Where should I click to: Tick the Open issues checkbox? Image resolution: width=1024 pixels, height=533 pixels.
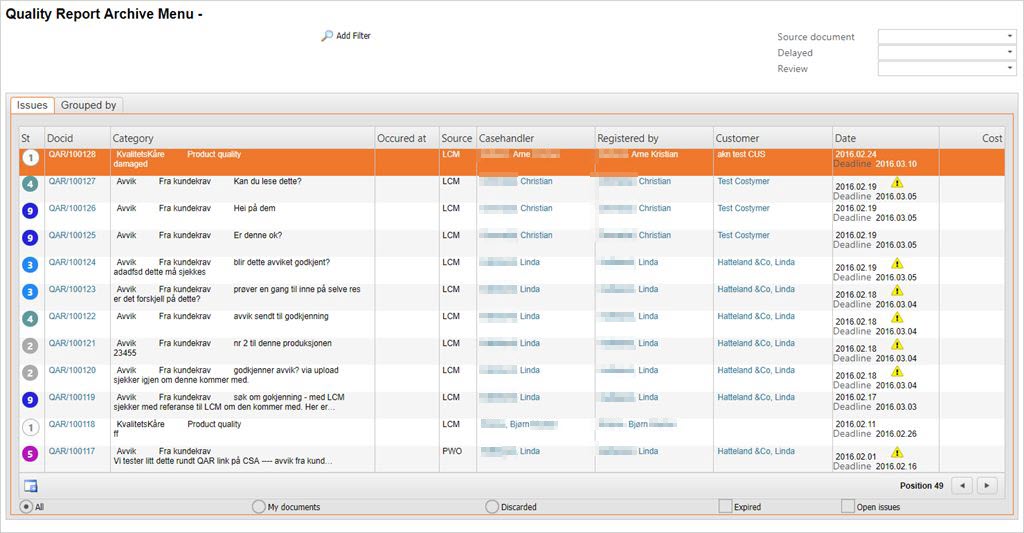click(848, 507)
